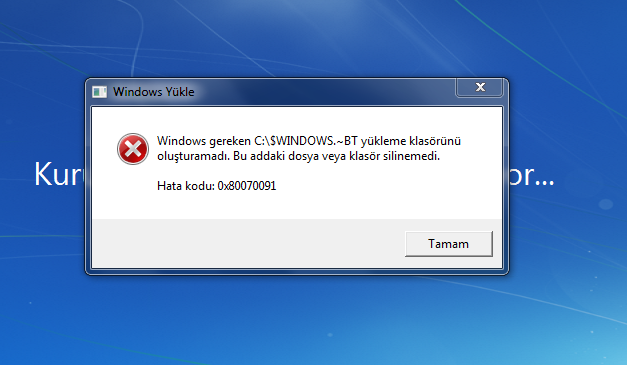Select the Hata kodu: 0x80070091 text
The width and height of the screenshot is (627, 365).
[x=216, y=186]
